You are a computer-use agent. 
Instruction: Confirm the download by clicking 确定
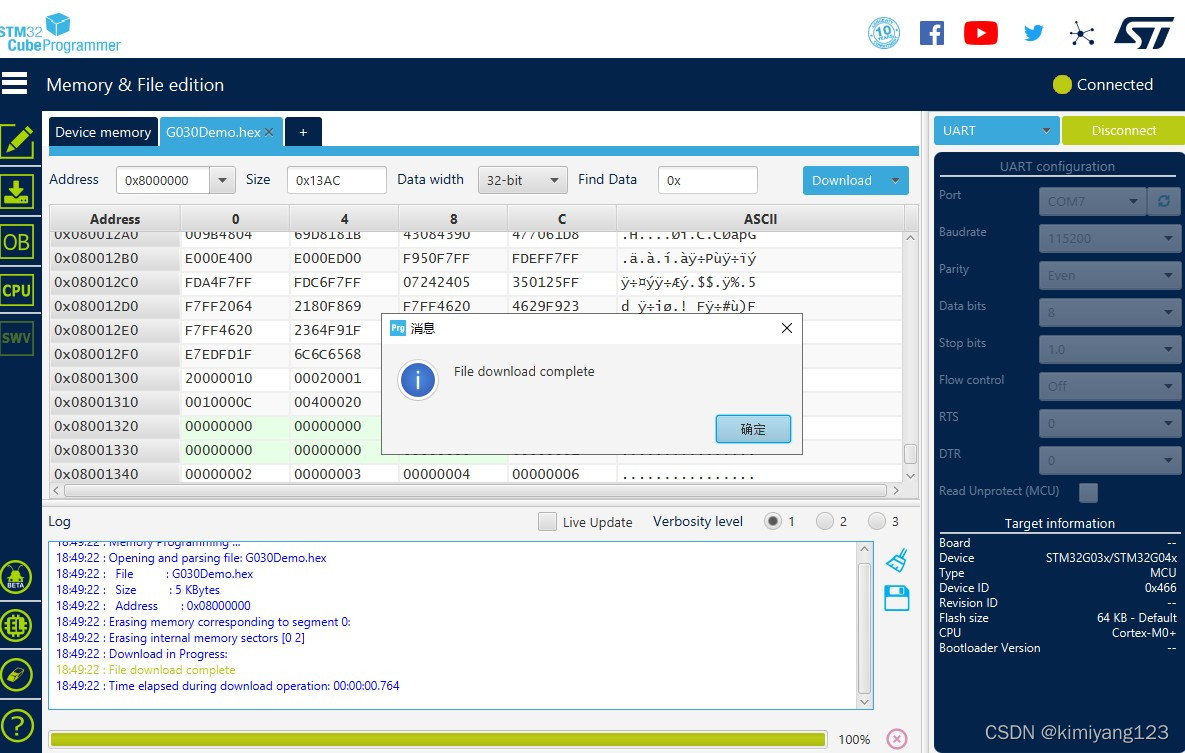(x=753, y=428)
